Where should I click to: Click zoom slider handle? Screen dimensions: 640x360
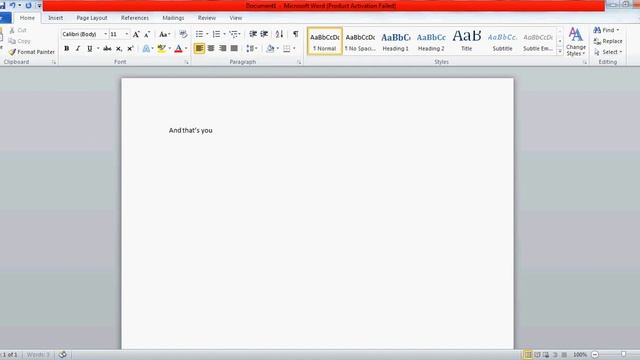pyautogui.click(x=623, y=354)
